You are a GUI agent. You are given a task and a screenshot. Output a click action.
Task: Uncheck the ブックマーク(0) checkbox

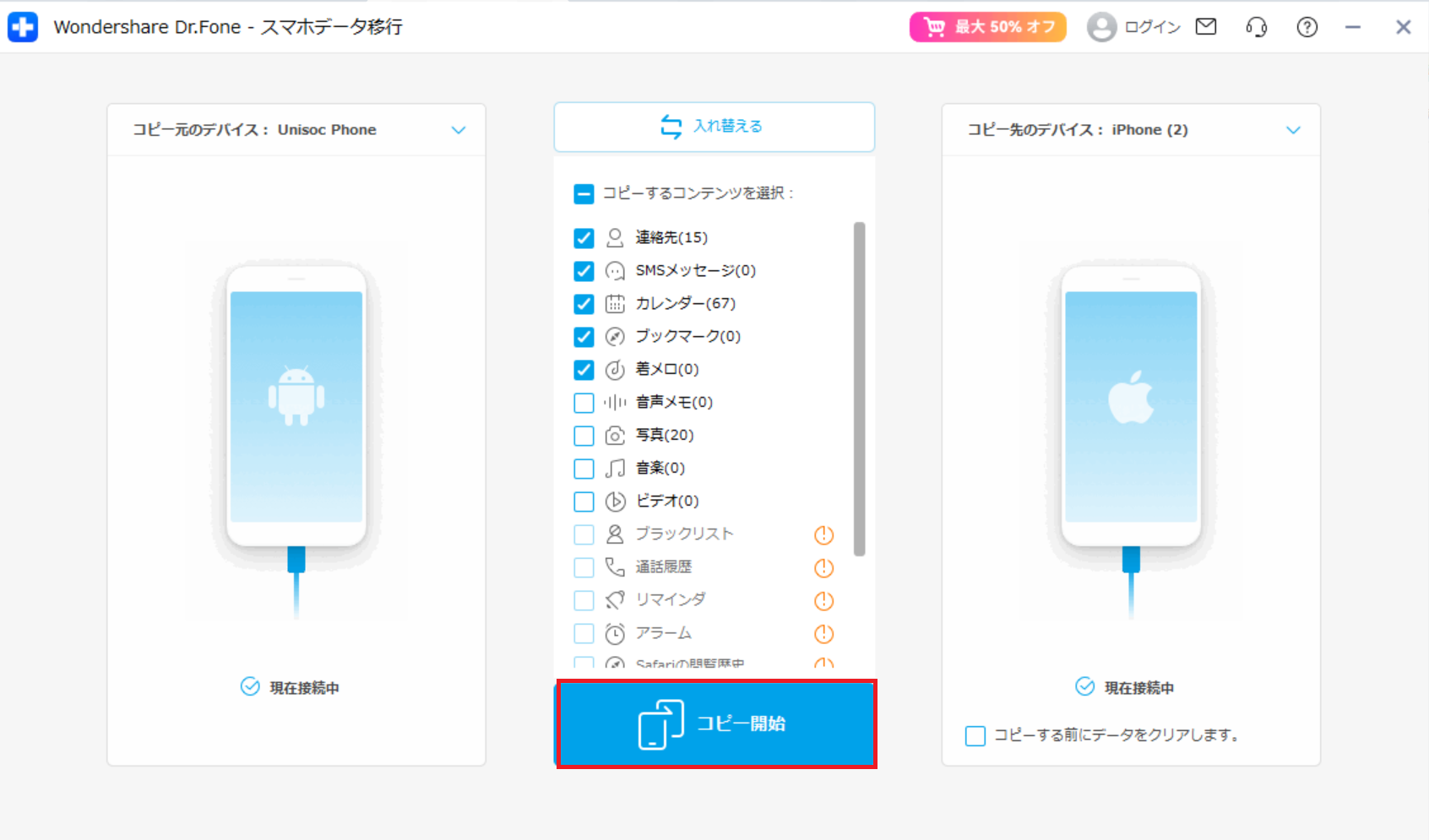click(x=584, y=337)
